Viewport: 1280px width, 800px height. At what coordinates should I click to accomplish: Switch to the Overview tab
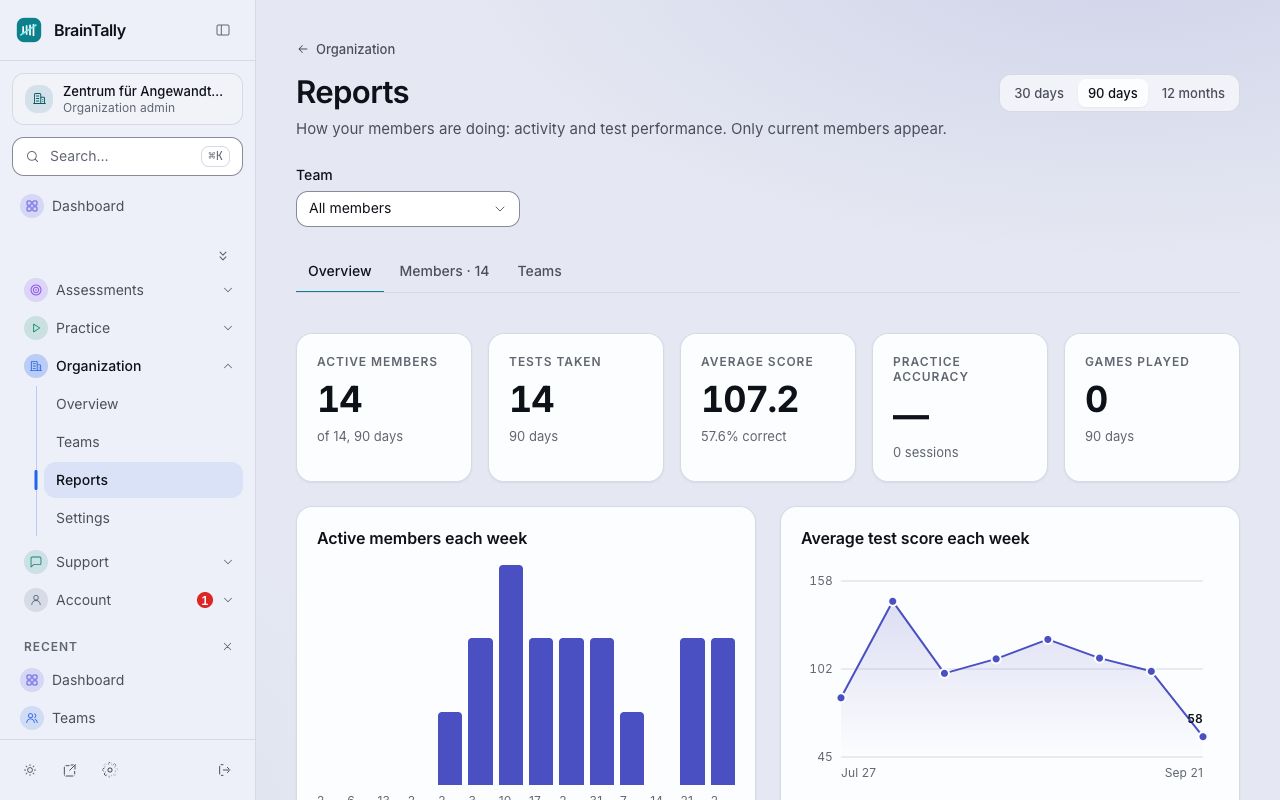pos(340,271)
